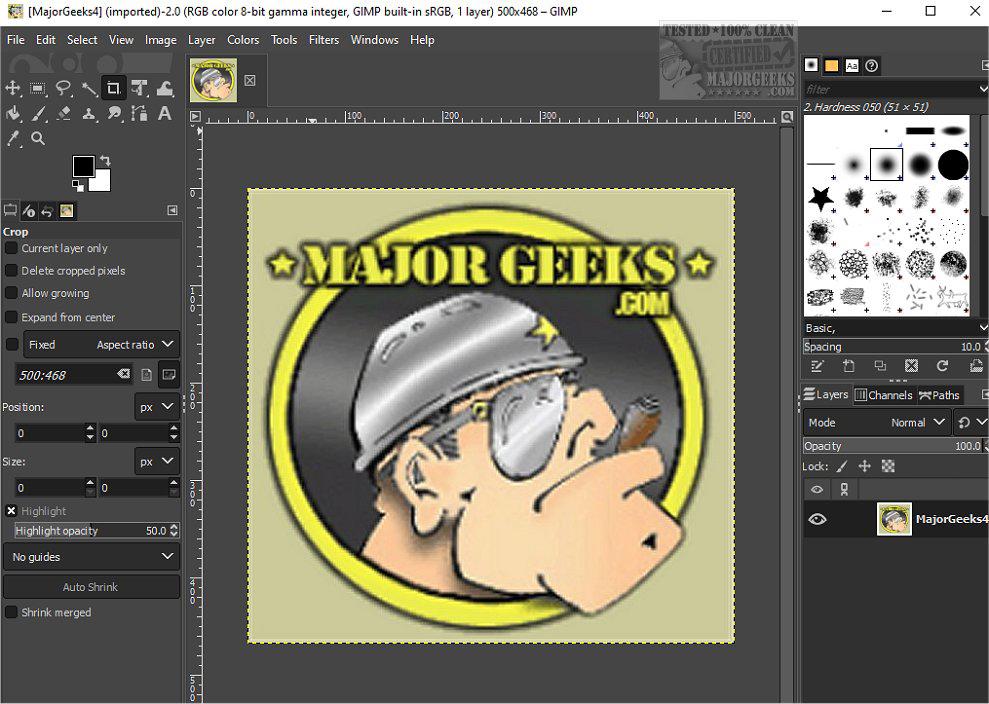Select the Fuzzy Select tool
The height and width of the screenshot is (704, 989).
pos(89,88)
